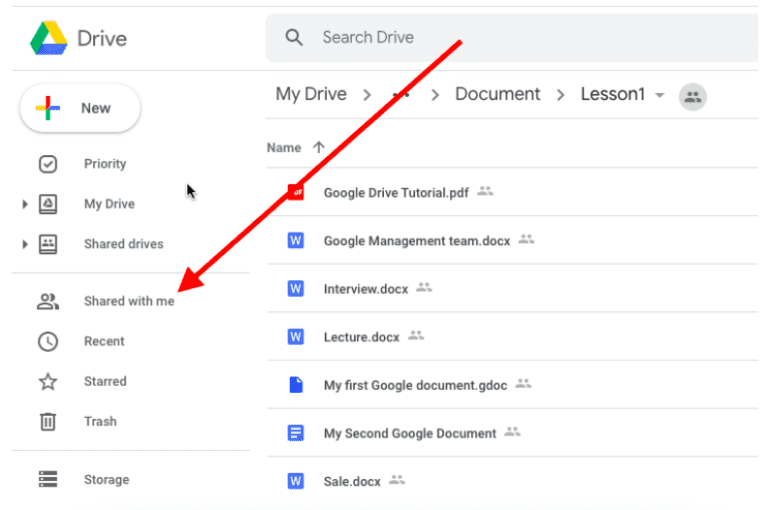Open Priority in the sidebar
Image resolution: width=768 pixels, height=510 pixels.
tap(105, 164)
